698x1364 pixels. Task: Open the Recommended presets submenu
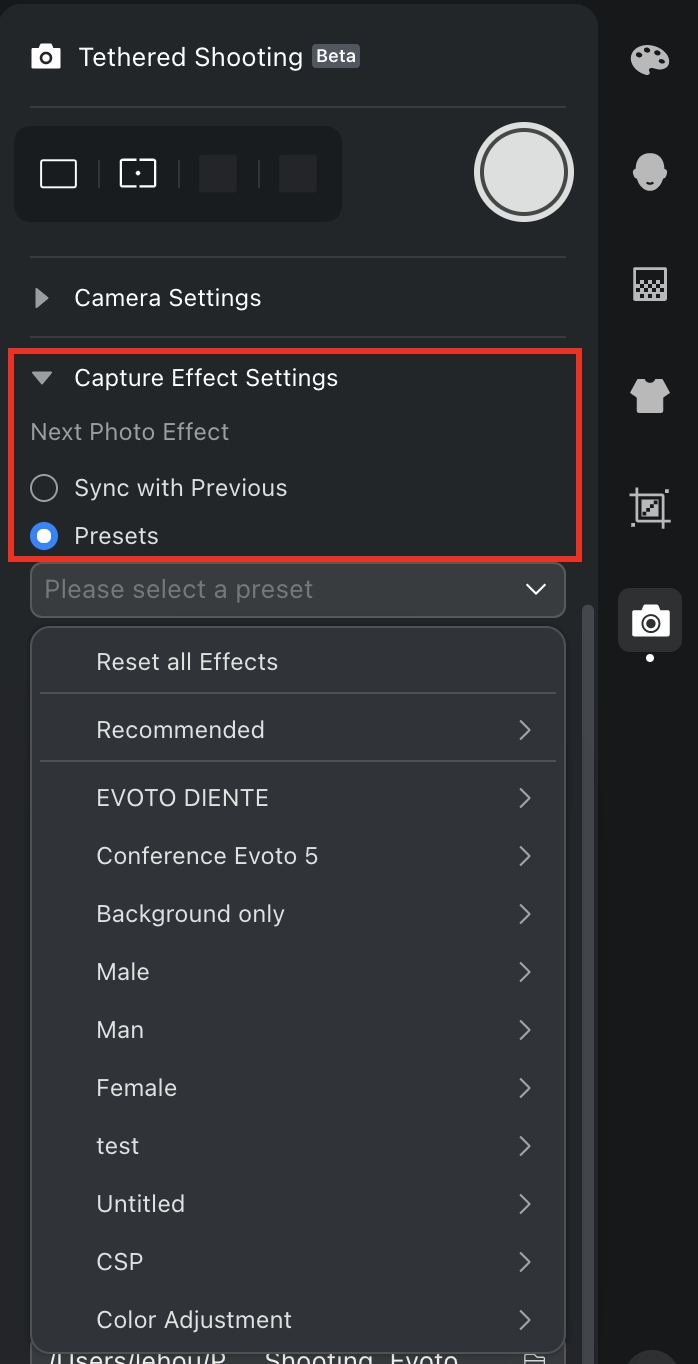pos(297,730)
